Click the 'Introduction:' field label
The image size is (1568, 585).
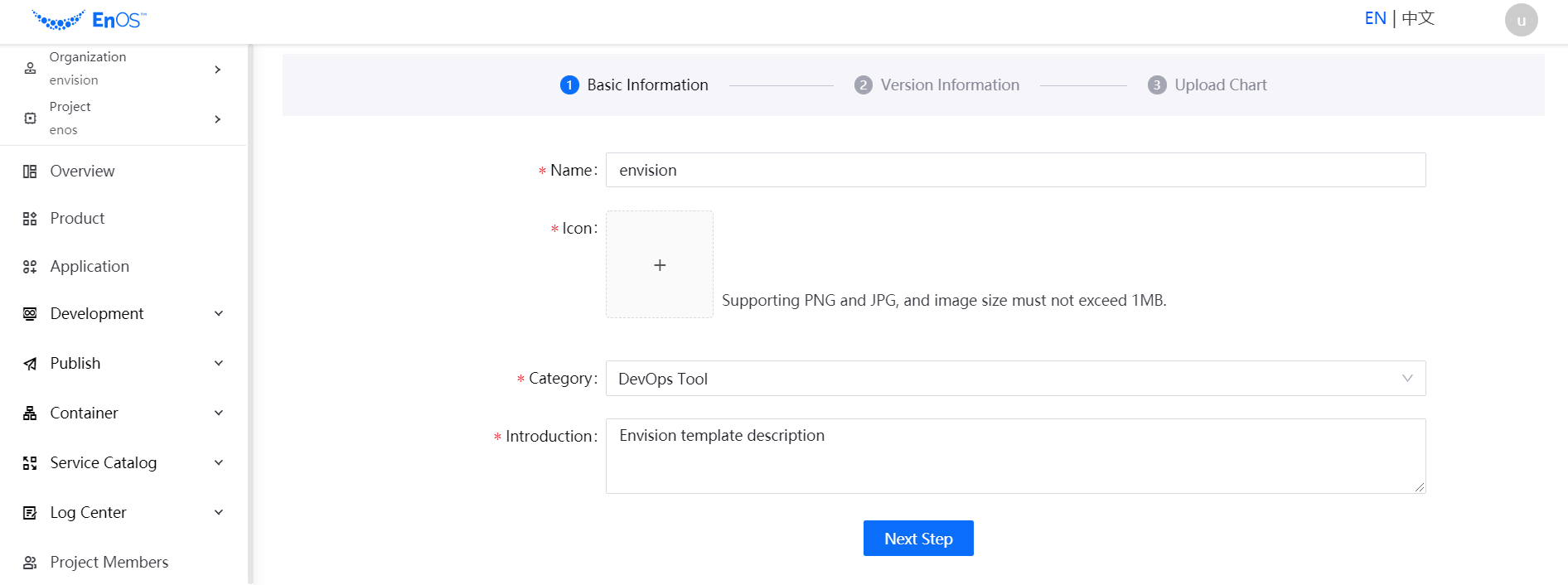(x=551, y=437)
